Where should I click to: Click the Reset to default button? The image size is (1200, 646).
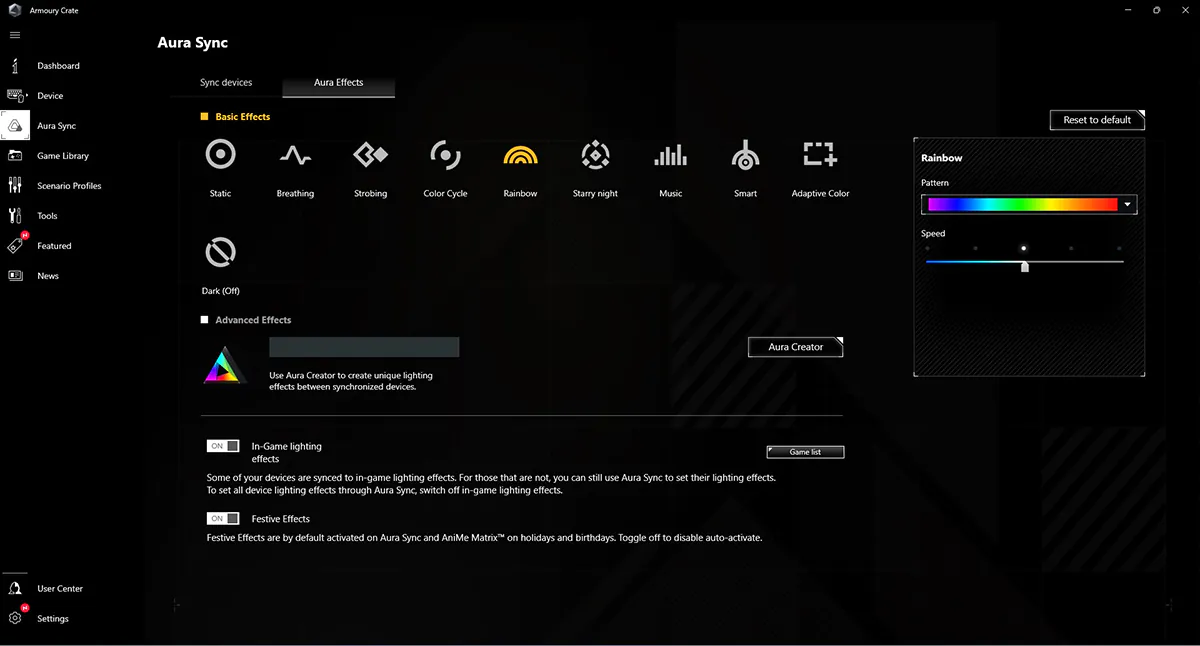(1097, 120)
